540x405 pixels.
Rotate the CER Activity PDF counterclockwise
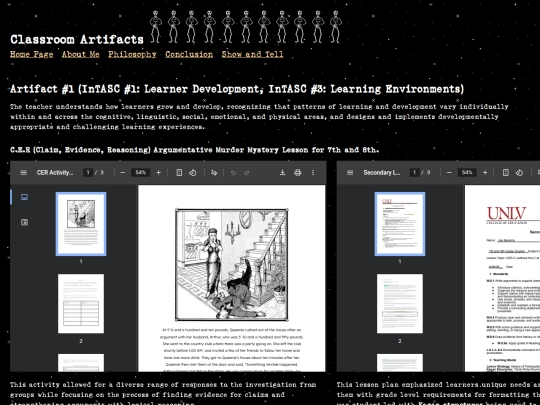coord(193,173)
